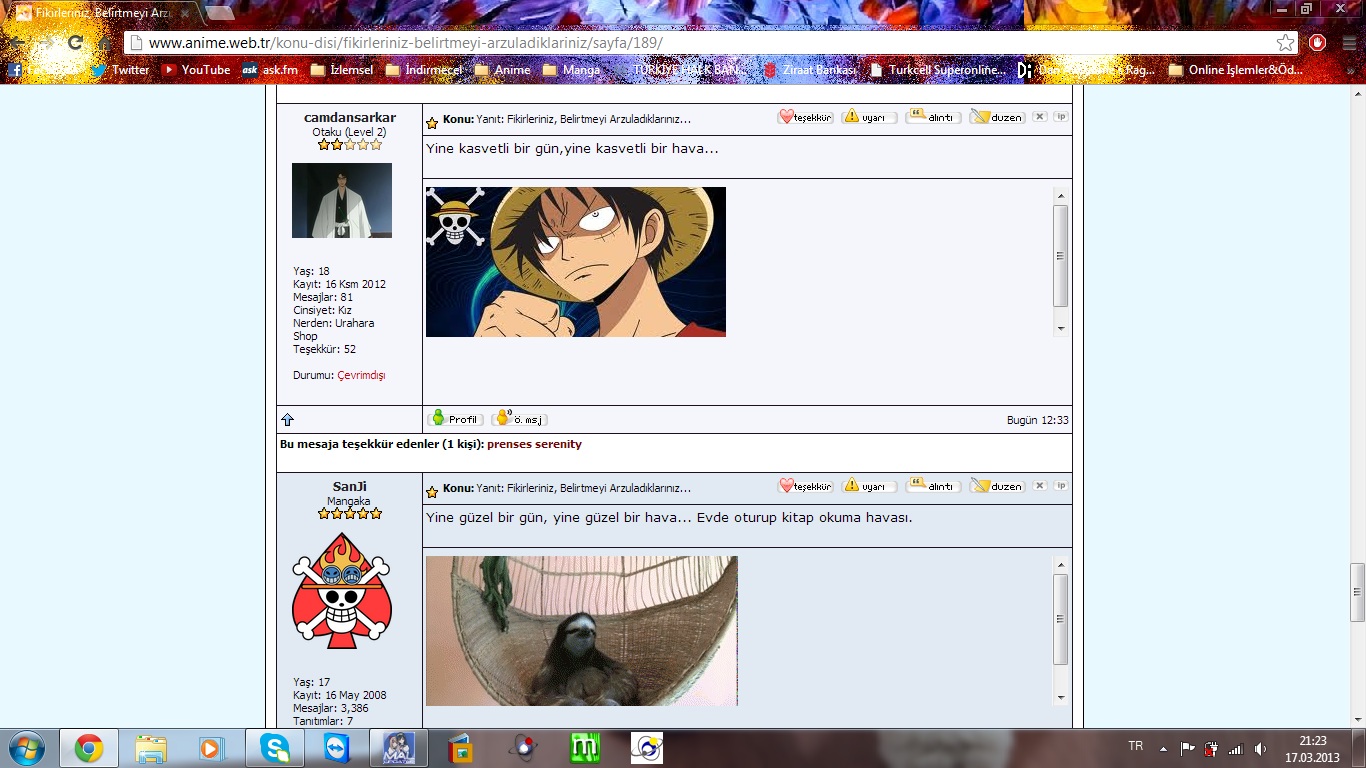Screen dimensions: 1366x768
Task: Click düzen edit button on SanJi's post
Action: click(x=997, y=486)
